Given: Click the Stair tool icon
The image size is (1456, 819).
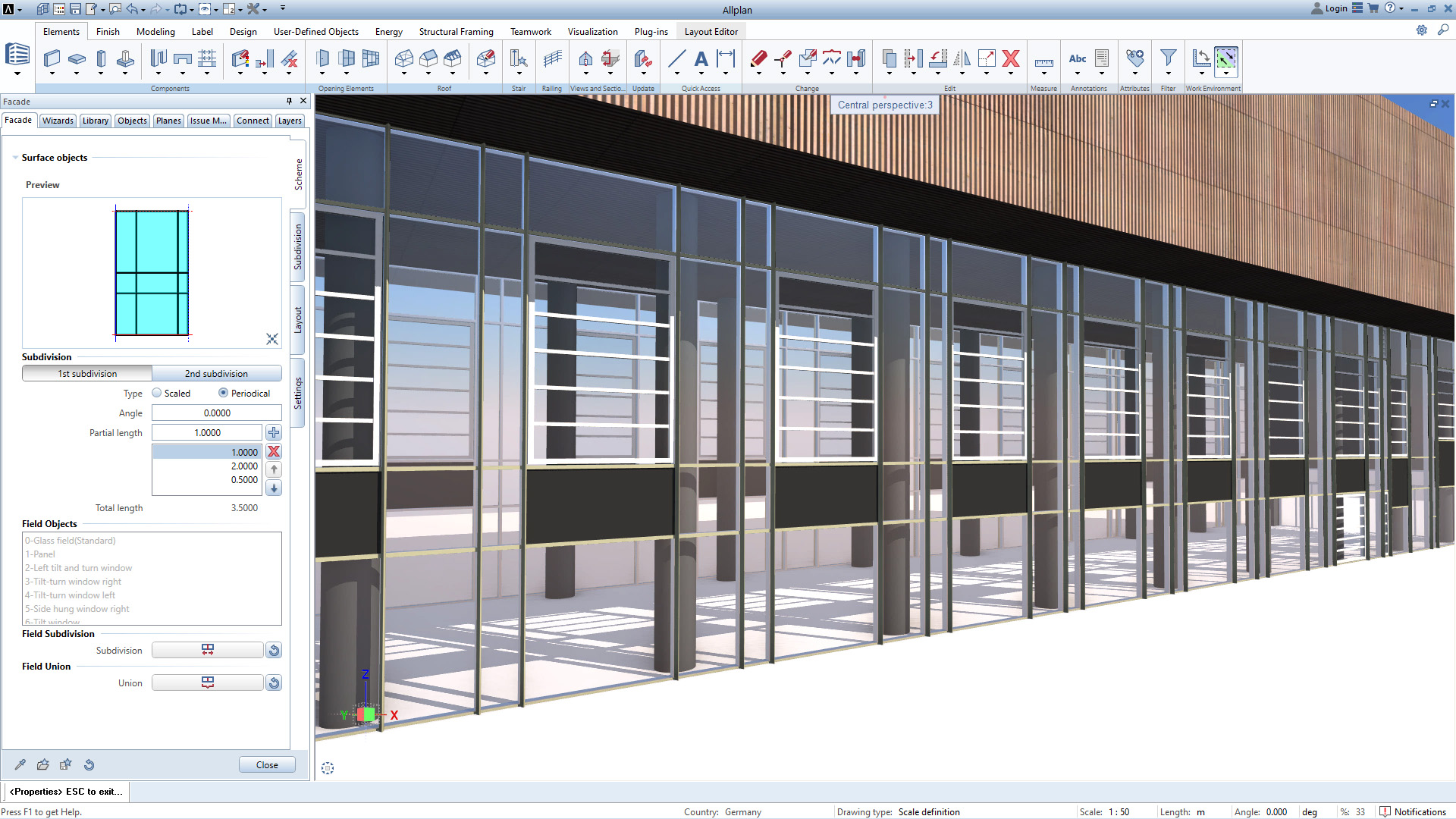Looking at the screenshot, I should [x=519, y=59].
